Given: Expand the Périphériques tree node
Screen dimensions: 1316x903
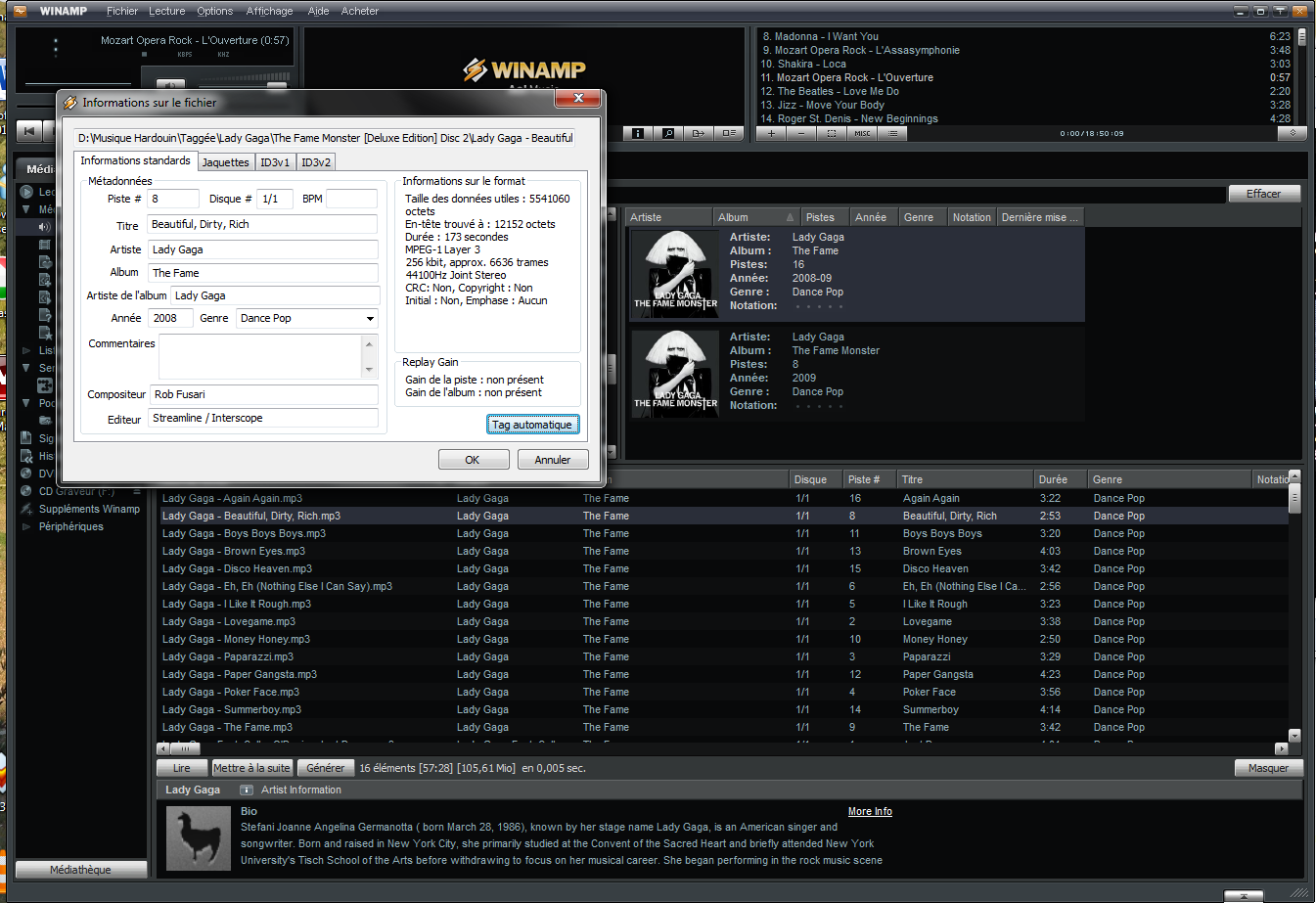Looking at the screenshot, I should tap(26, 526).
